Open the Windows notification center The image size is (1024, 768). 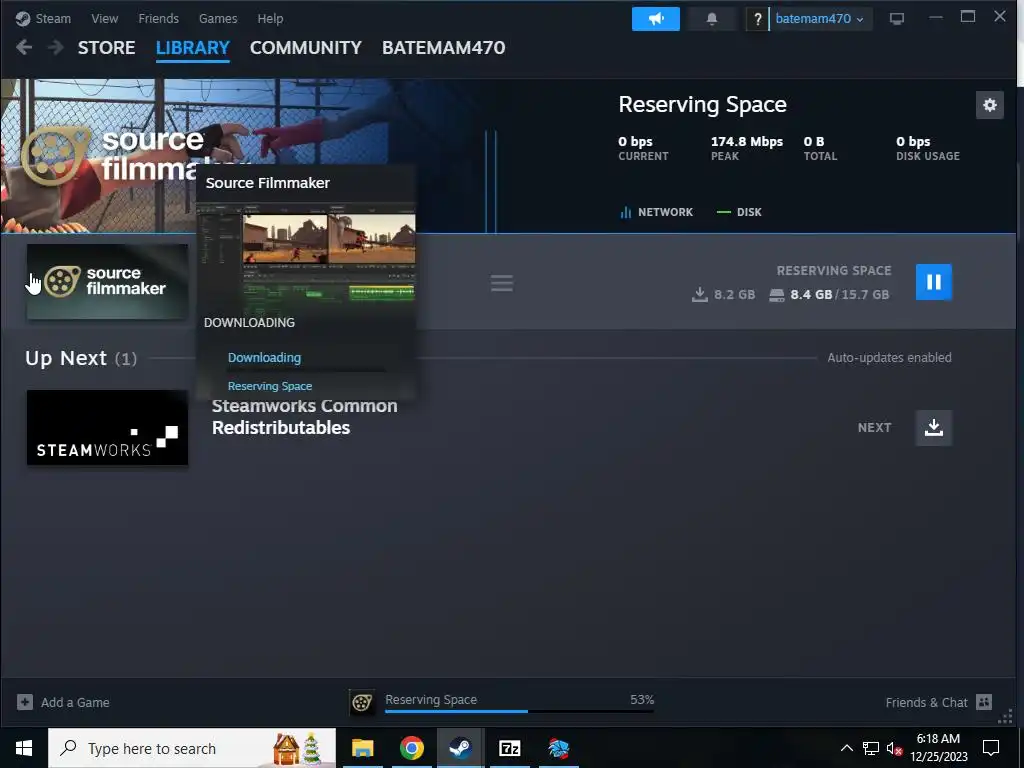(991, 748)
